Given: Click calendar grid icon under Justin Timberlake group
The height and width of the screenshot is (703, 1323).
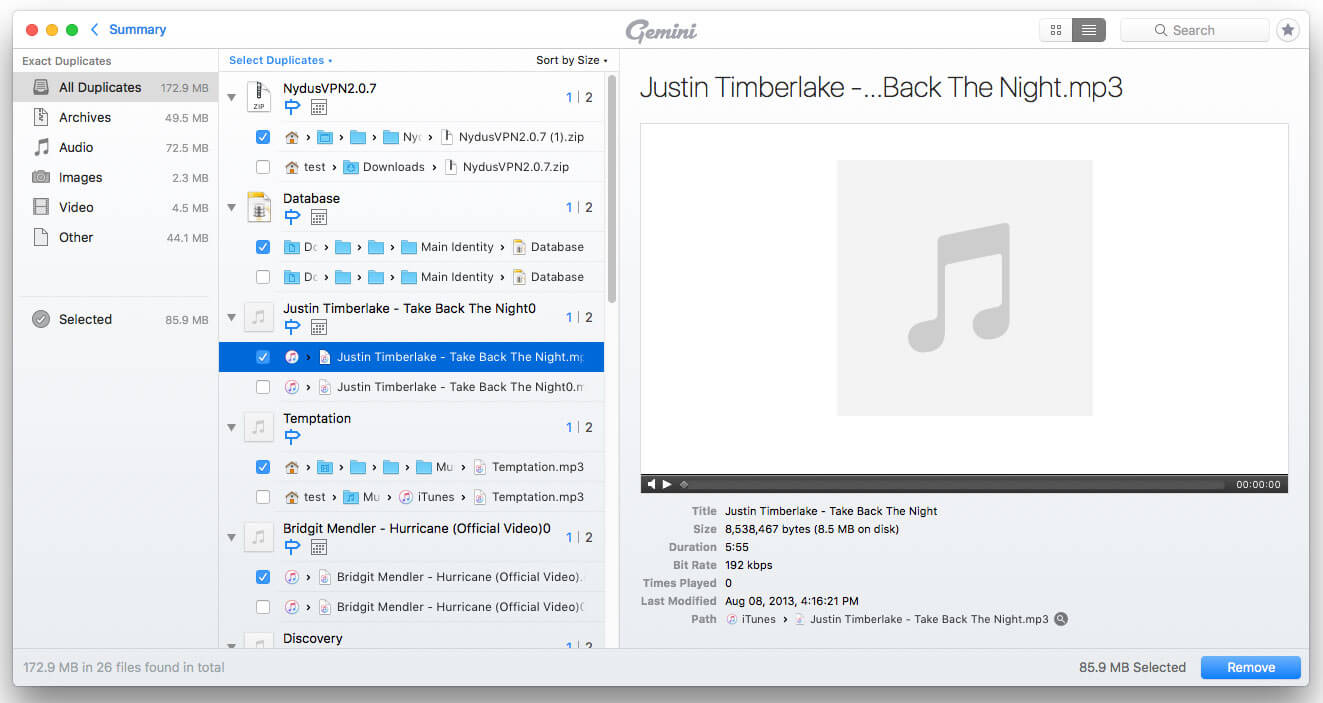Looking at the screenshot, I should 319,327.
